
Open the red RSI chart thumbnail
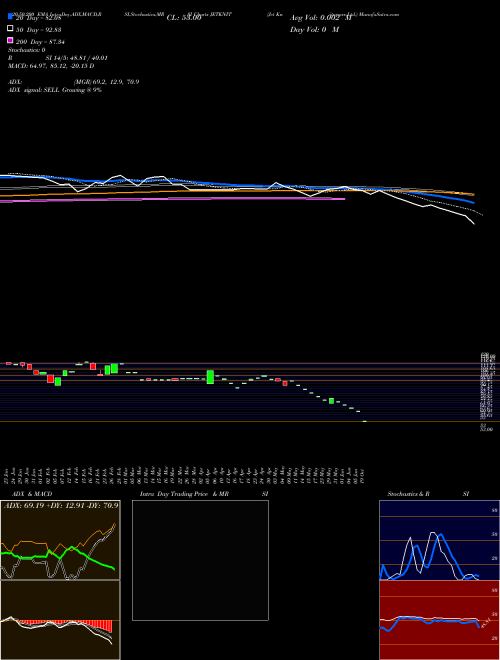[x=439, y=620]
